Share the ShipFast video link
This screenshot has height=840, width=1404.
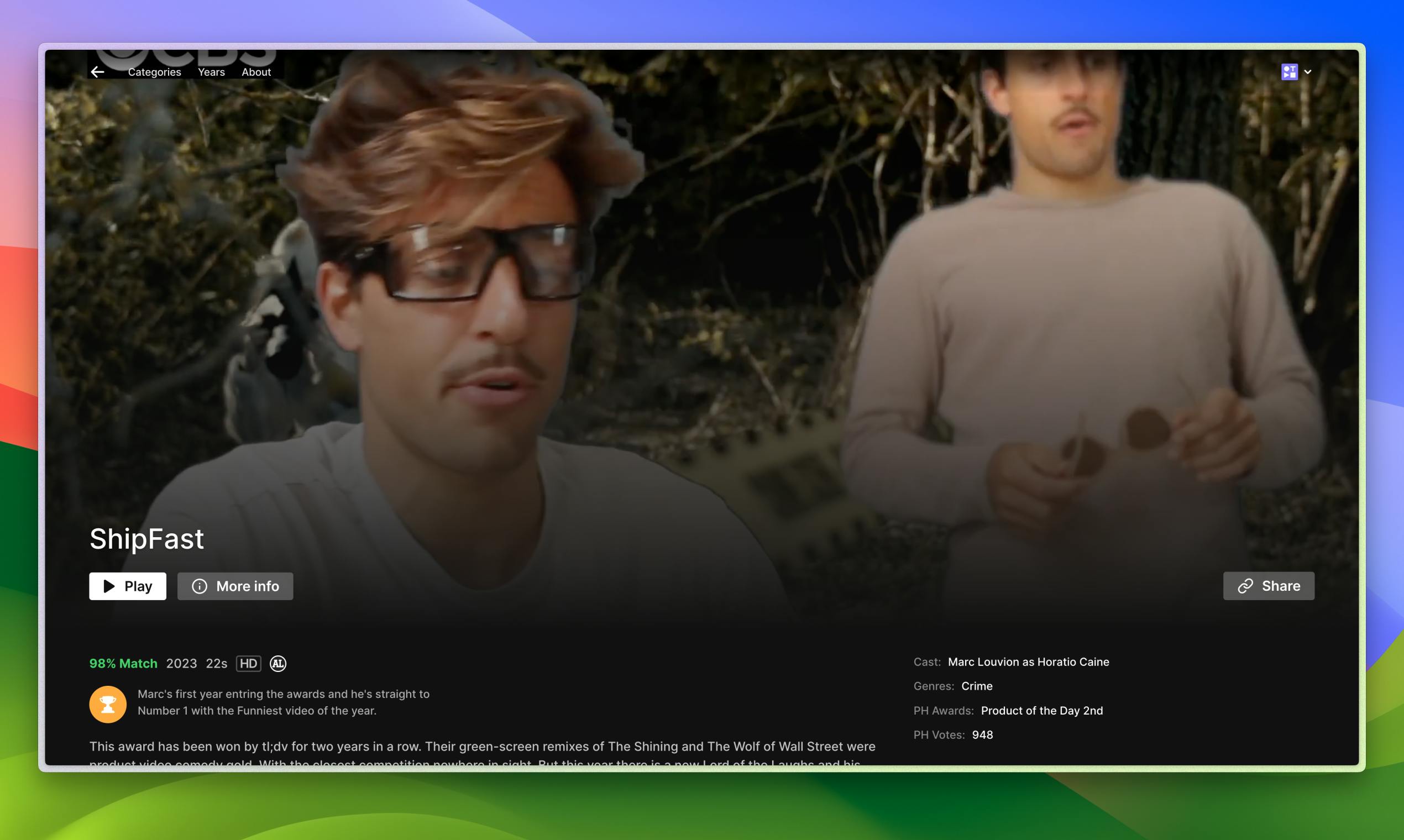[1269, 586]
